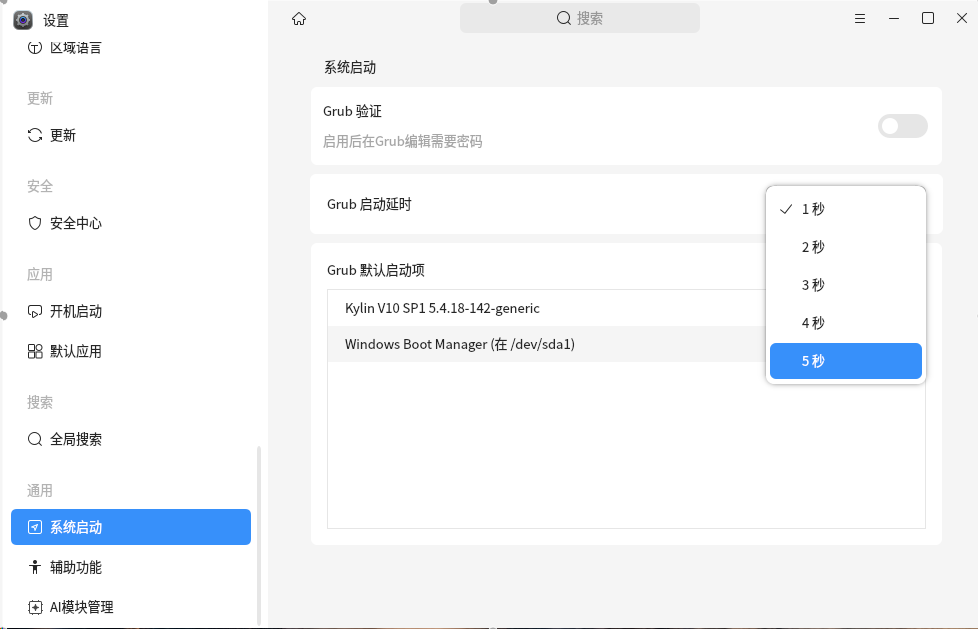Viewport: 978px width, 629px height.
Task: Switch to 开机启动 settings
Action: pos(131,311)
